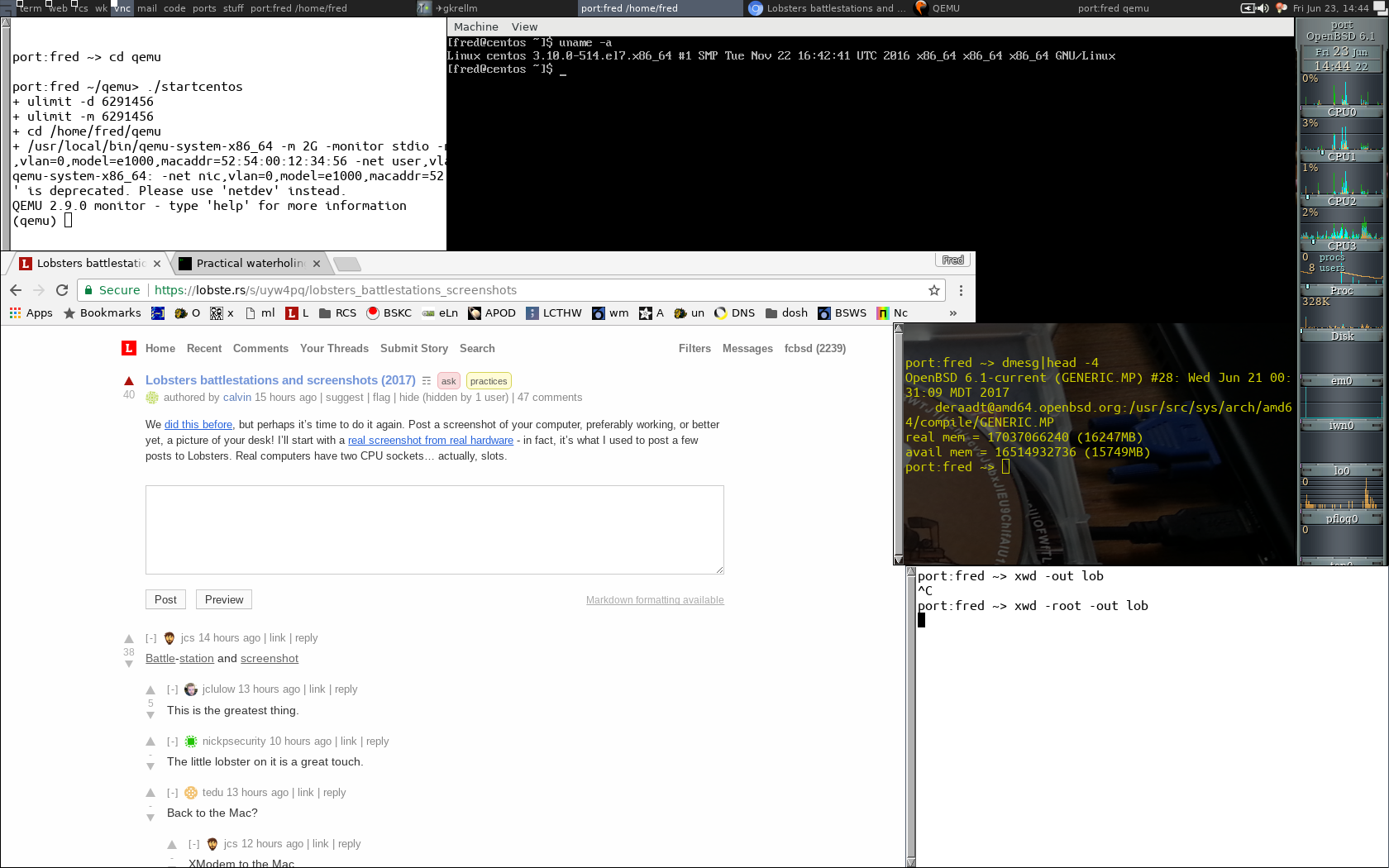Star the current page in the address bar
1389x868 pixels.
pos(933,290)
